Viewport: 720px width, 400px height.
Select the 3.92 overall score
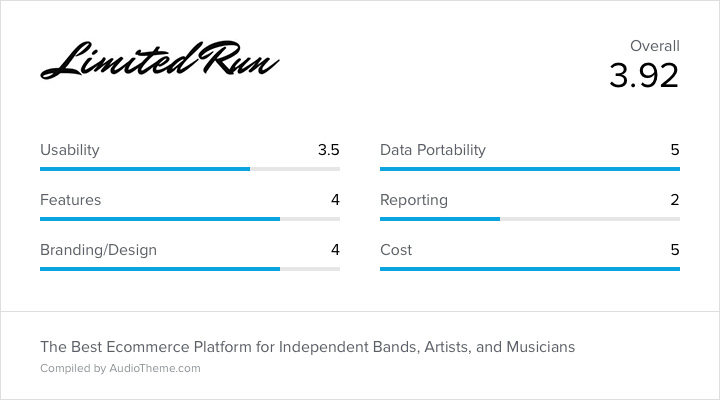point(644,76)
